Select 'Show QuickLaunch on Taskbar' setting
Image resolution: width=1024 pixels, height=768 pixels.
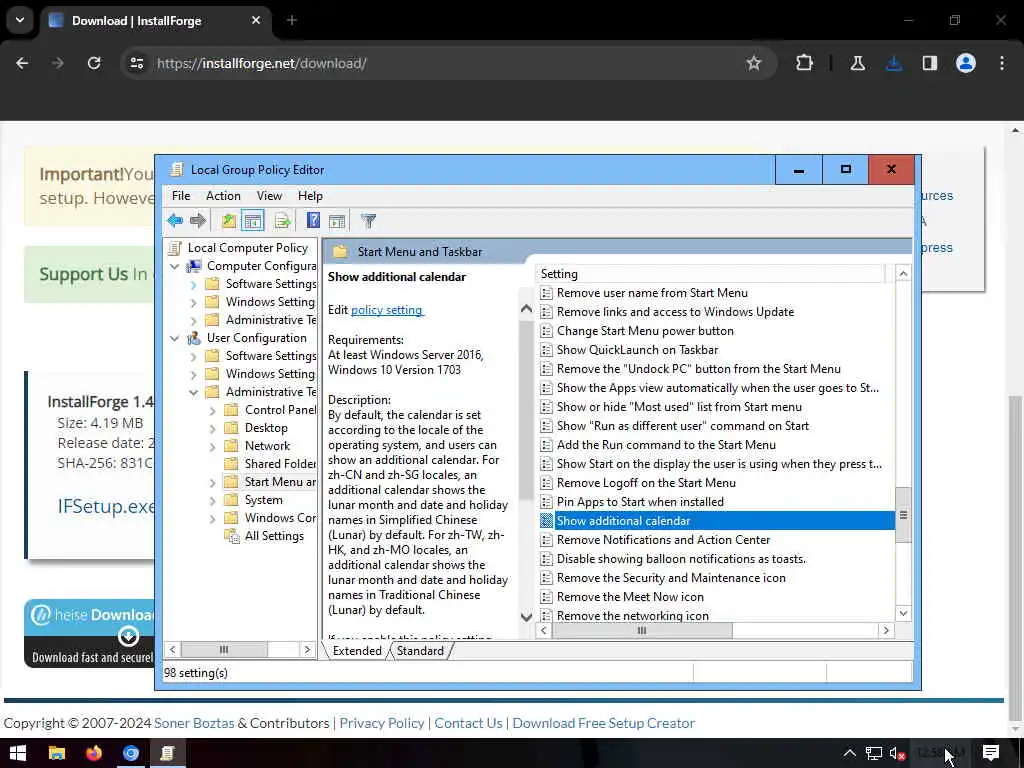[637, 350]
